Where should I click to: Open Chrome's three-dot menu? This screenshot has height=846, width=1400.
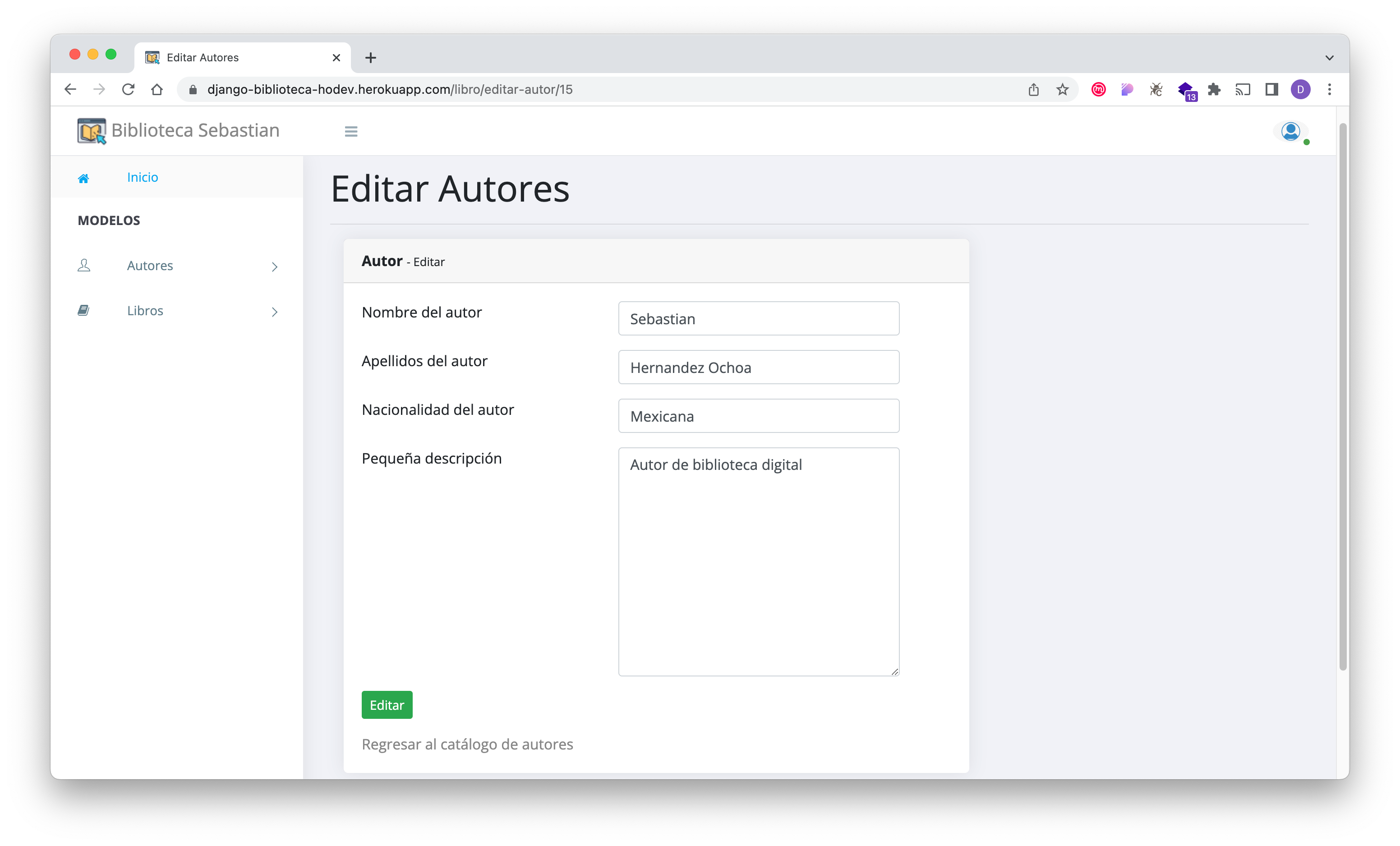pyautogui.click(x=1329, y=89)
